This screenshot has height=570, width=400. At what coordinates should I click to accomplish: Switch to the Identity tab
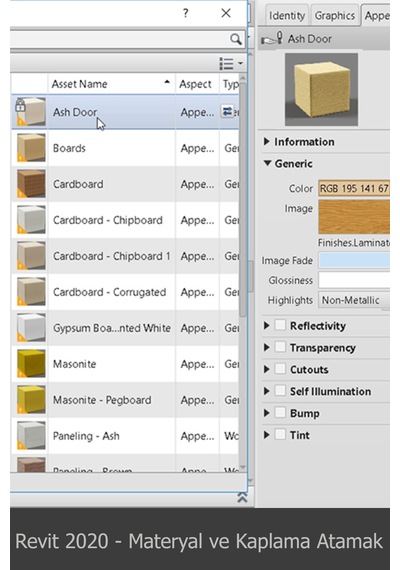[287, 16]
